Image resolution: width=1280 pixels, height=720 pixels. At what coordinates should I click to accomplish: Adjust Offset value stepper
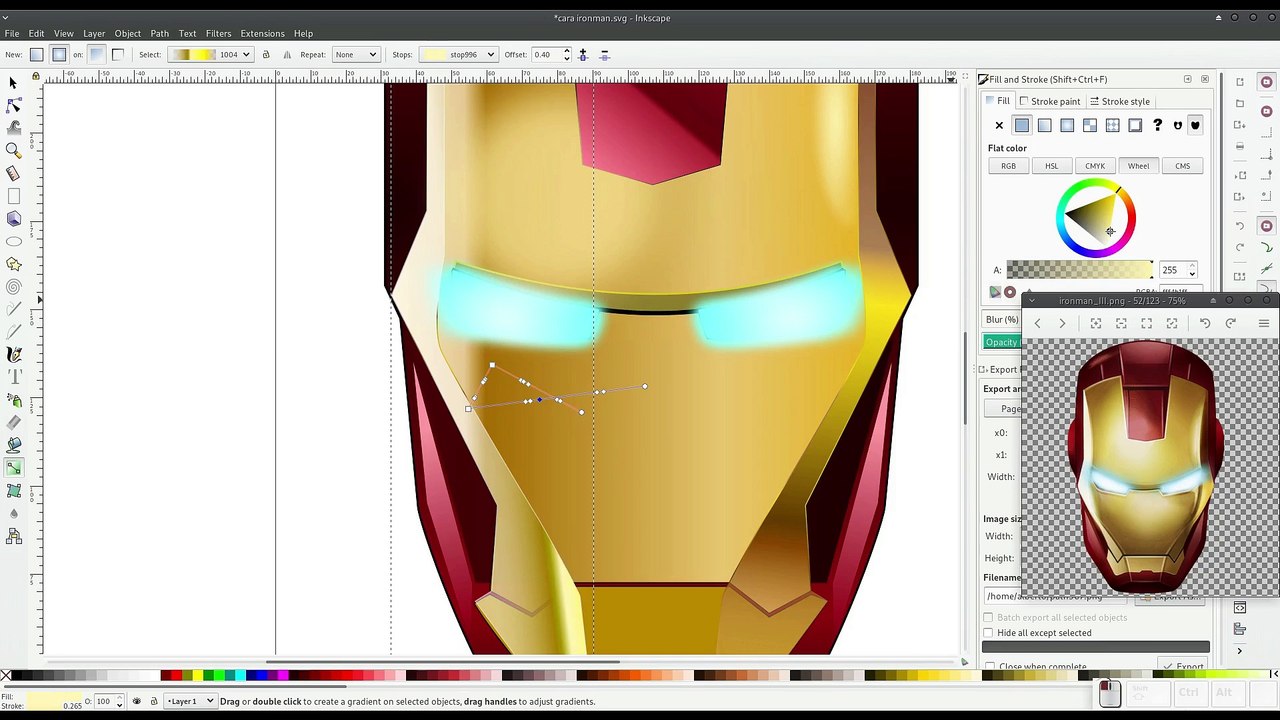(x=567, y=55)
